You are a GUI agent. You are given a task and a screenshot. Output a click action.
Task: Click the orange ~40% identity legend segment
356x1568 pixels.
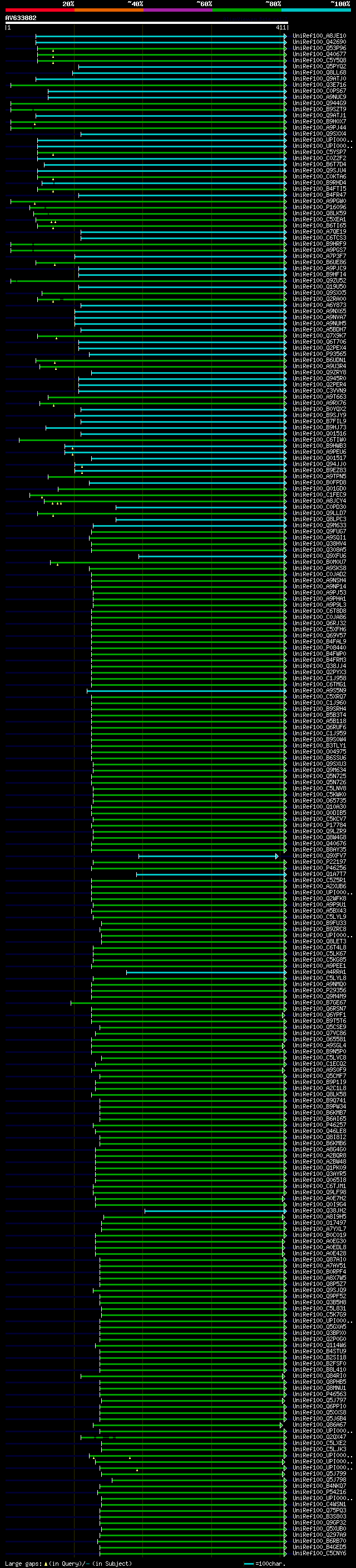(108, 10)
